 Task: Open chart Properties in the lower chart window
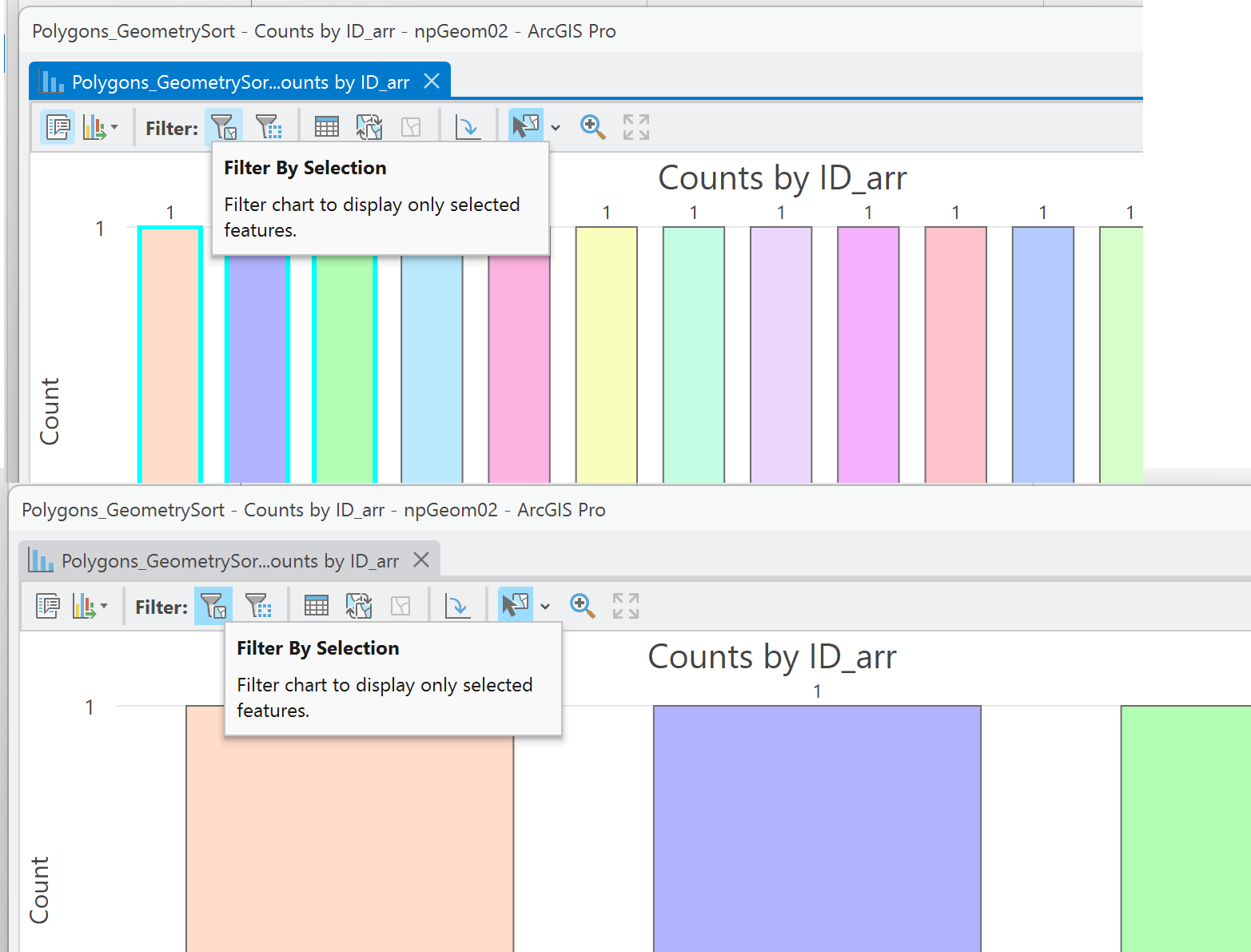coord(48,606)
